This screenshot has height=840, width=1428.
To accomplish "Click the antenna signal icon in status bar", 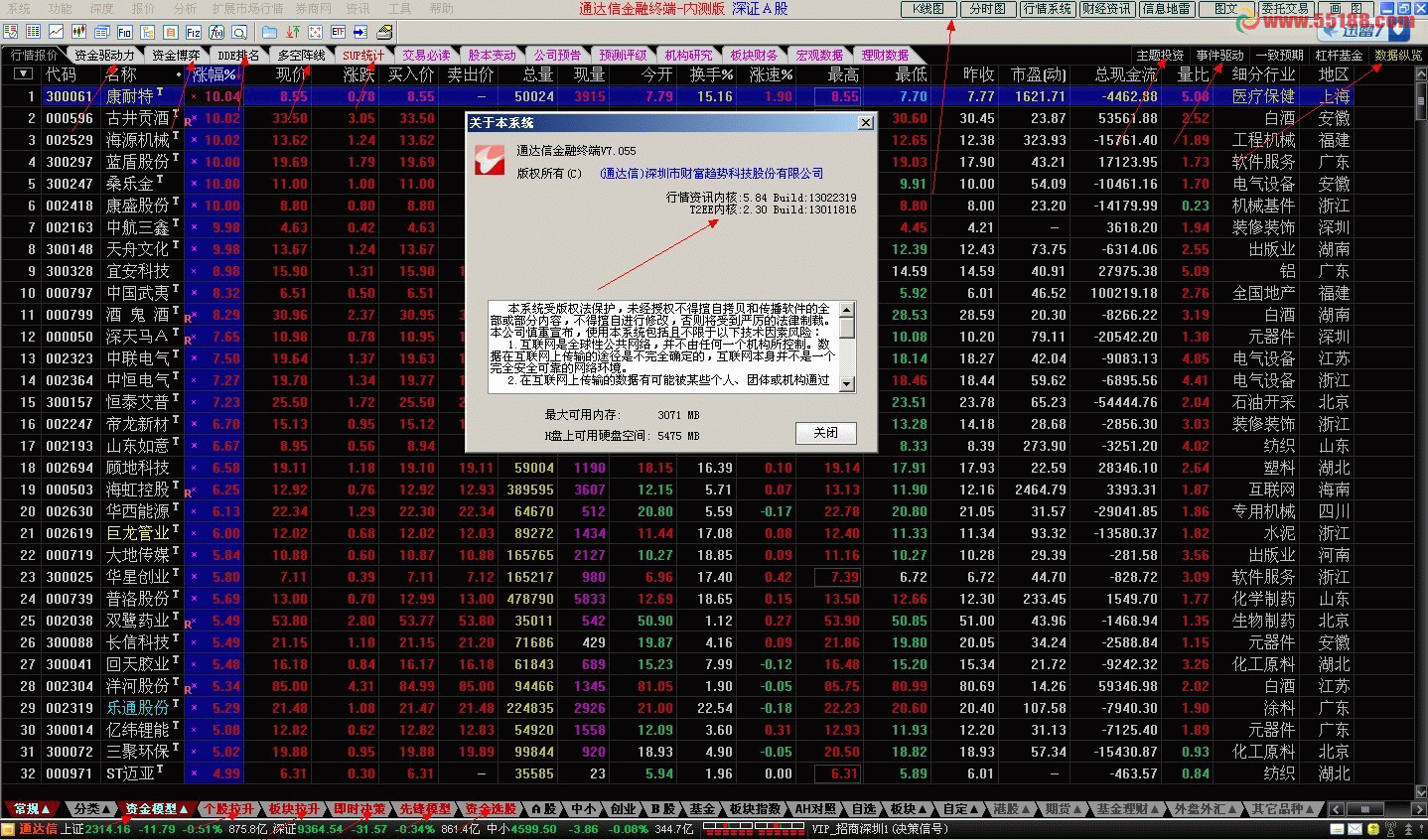I will [1390, 829].
